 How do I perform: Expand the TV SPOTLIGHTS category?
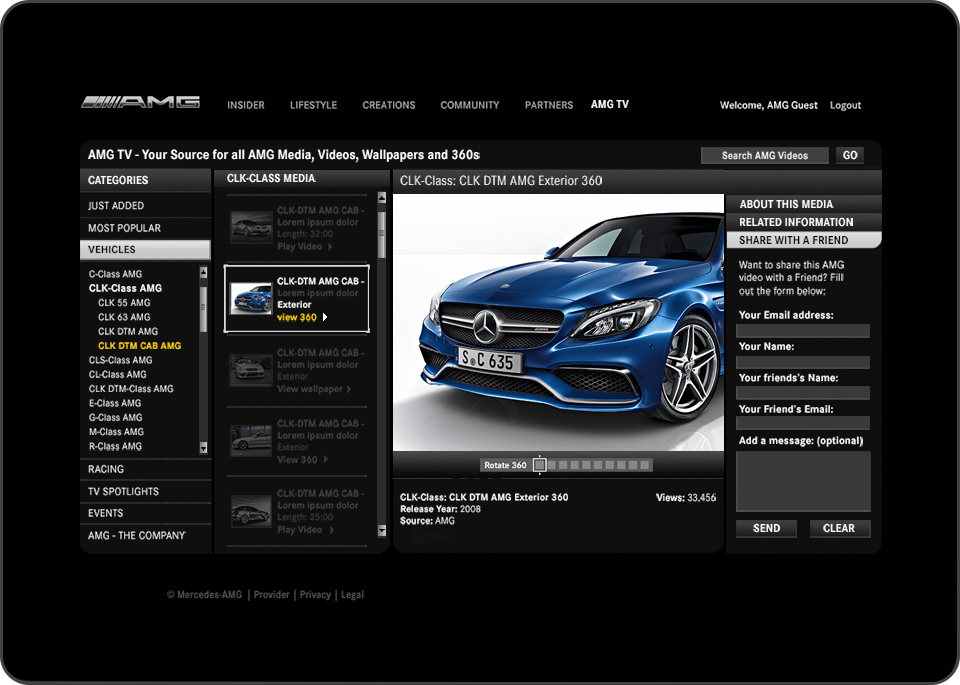pos(145,492)
